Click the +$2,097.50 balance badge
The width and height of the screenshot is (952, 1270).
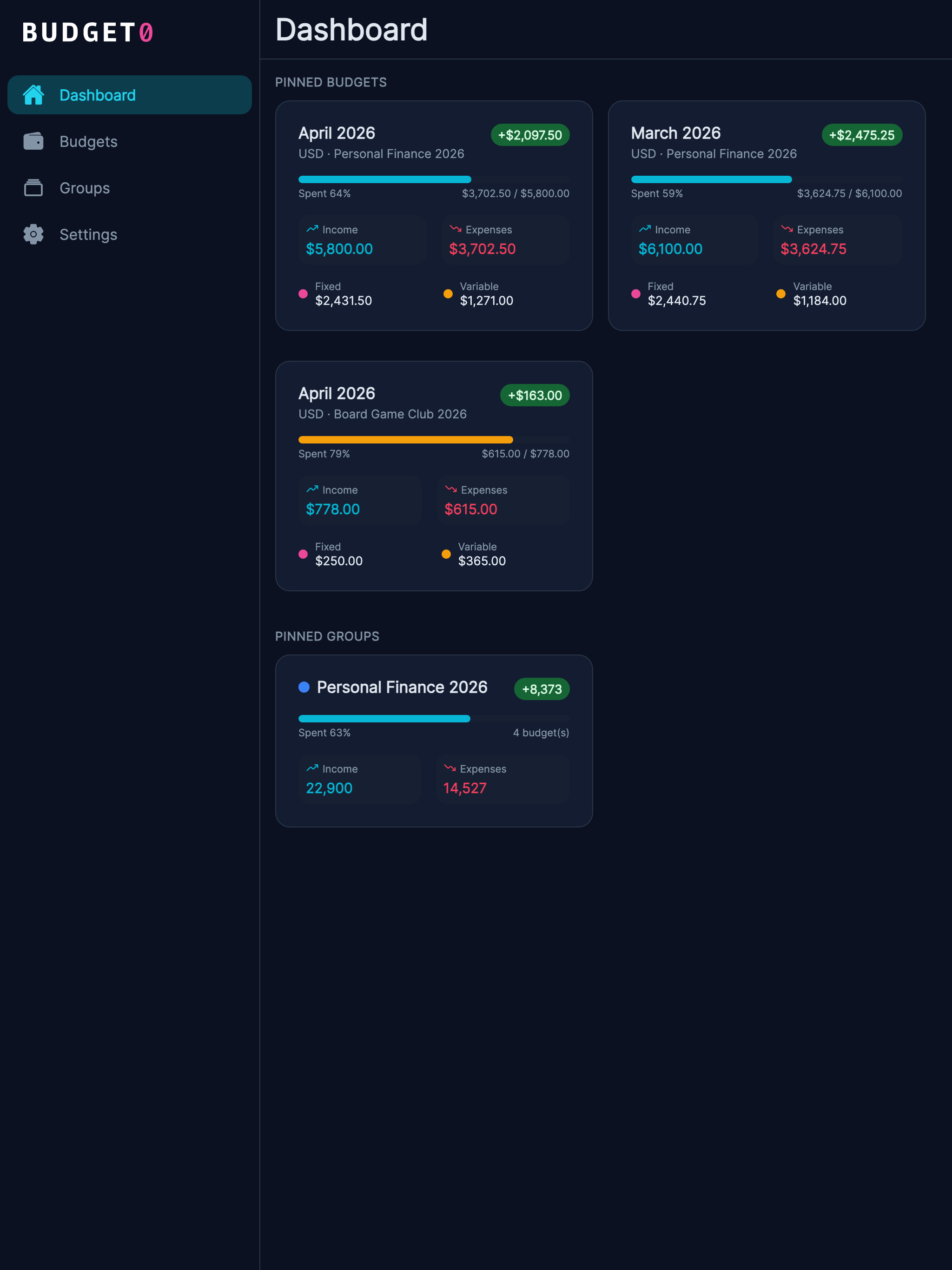[531, 135]
